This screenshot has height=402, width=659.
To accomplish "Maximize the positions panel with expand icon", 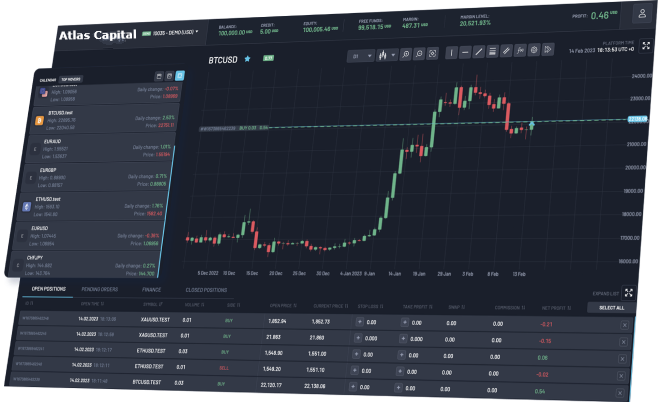I will (x=629, y=293).
